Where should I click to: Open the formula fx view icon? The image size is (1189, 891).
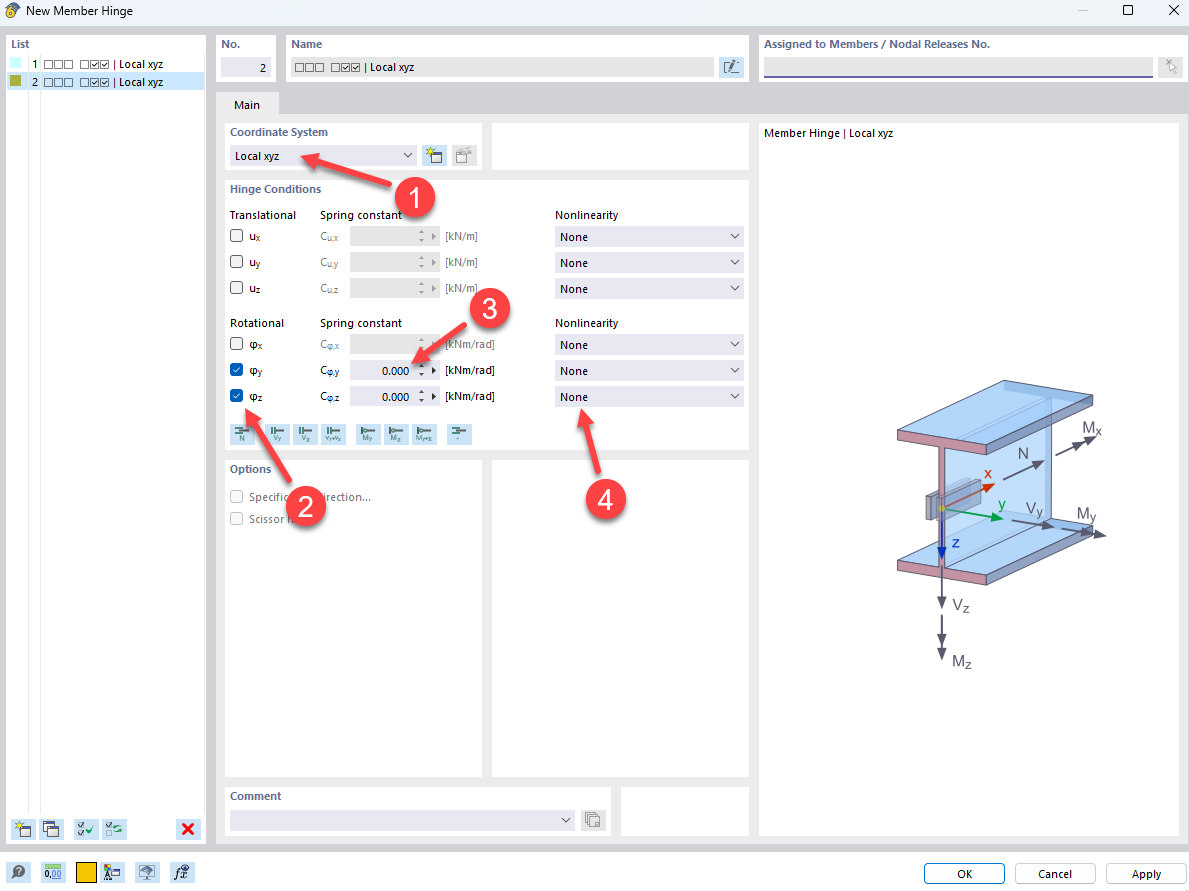182,872
